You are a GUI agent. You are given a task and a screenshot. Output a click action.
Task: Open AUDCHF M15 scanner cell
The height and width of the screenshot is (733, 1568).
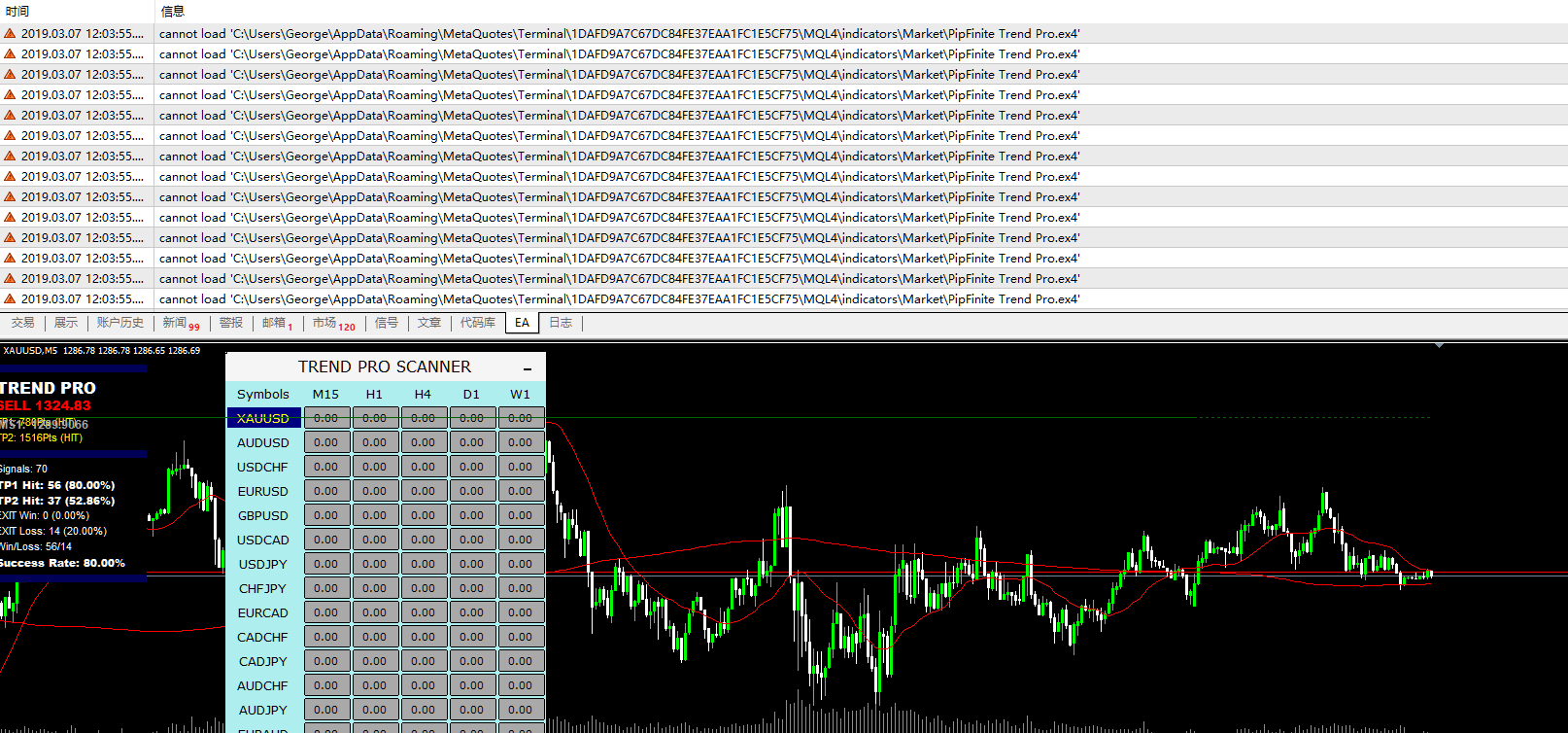click(x=326, y=685)
